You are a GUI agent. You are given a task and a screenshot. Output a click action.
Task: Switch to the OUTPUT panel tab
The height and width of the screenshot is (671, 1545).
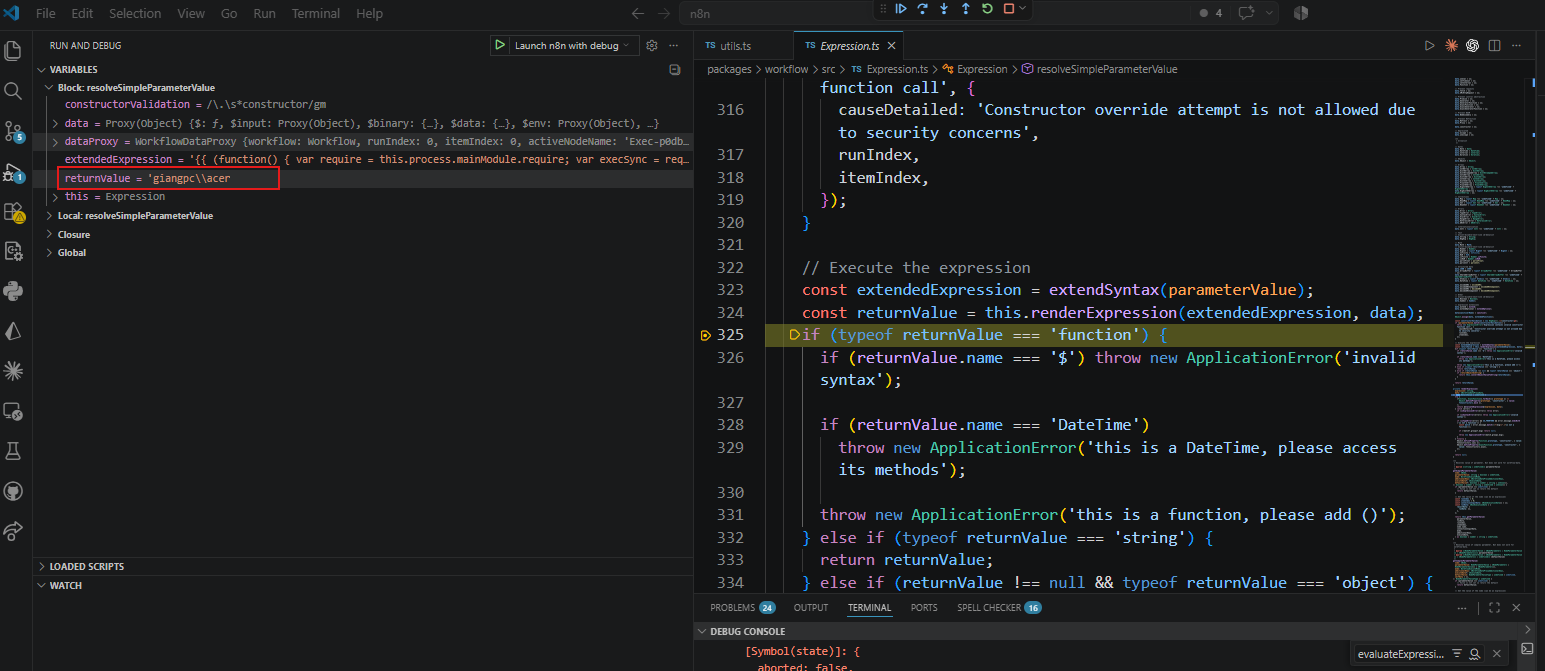[x=811, y=607]
